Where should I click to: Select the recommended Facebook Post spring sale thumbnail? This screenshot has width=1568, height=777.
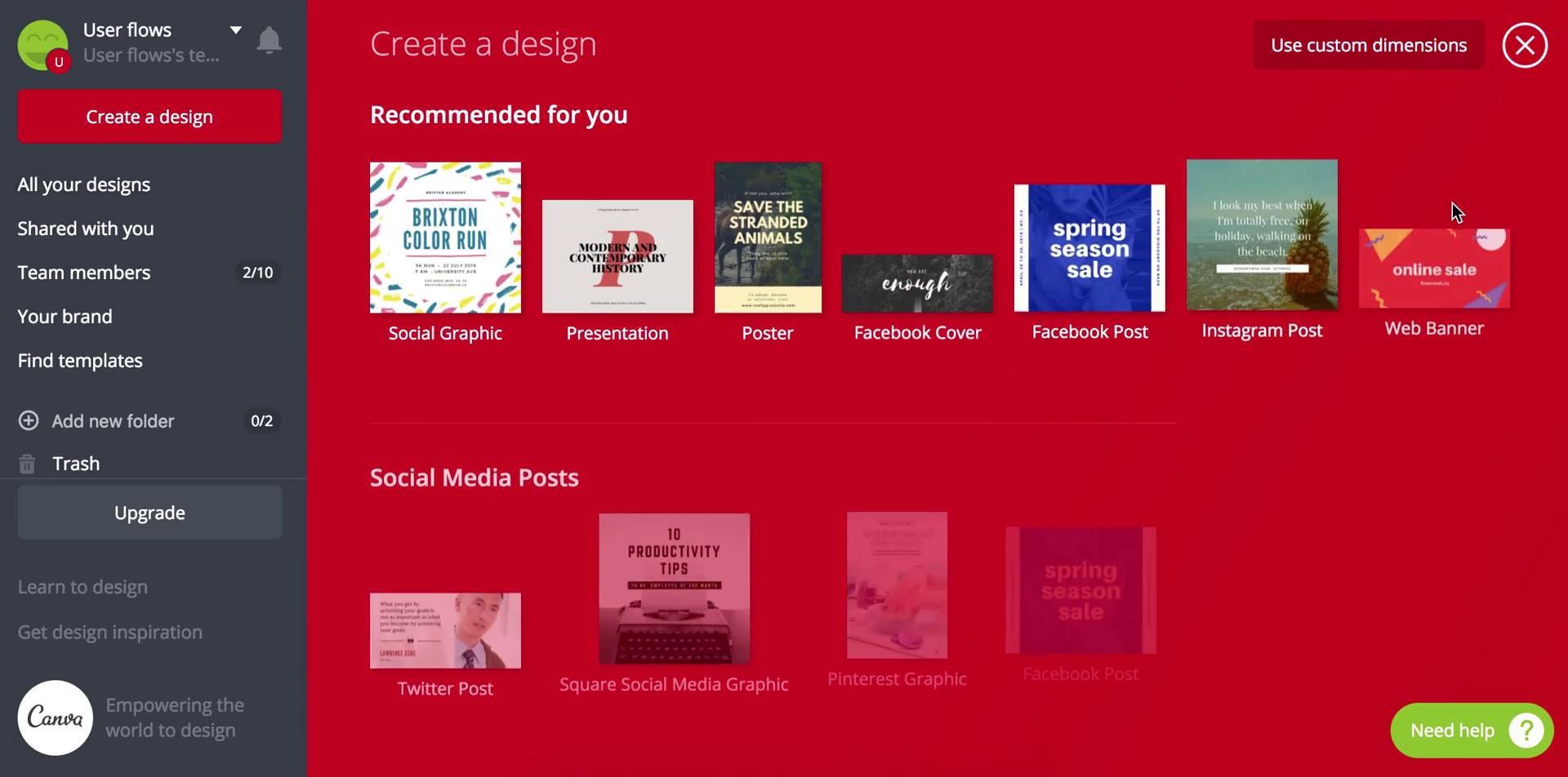click(1089, 248)
